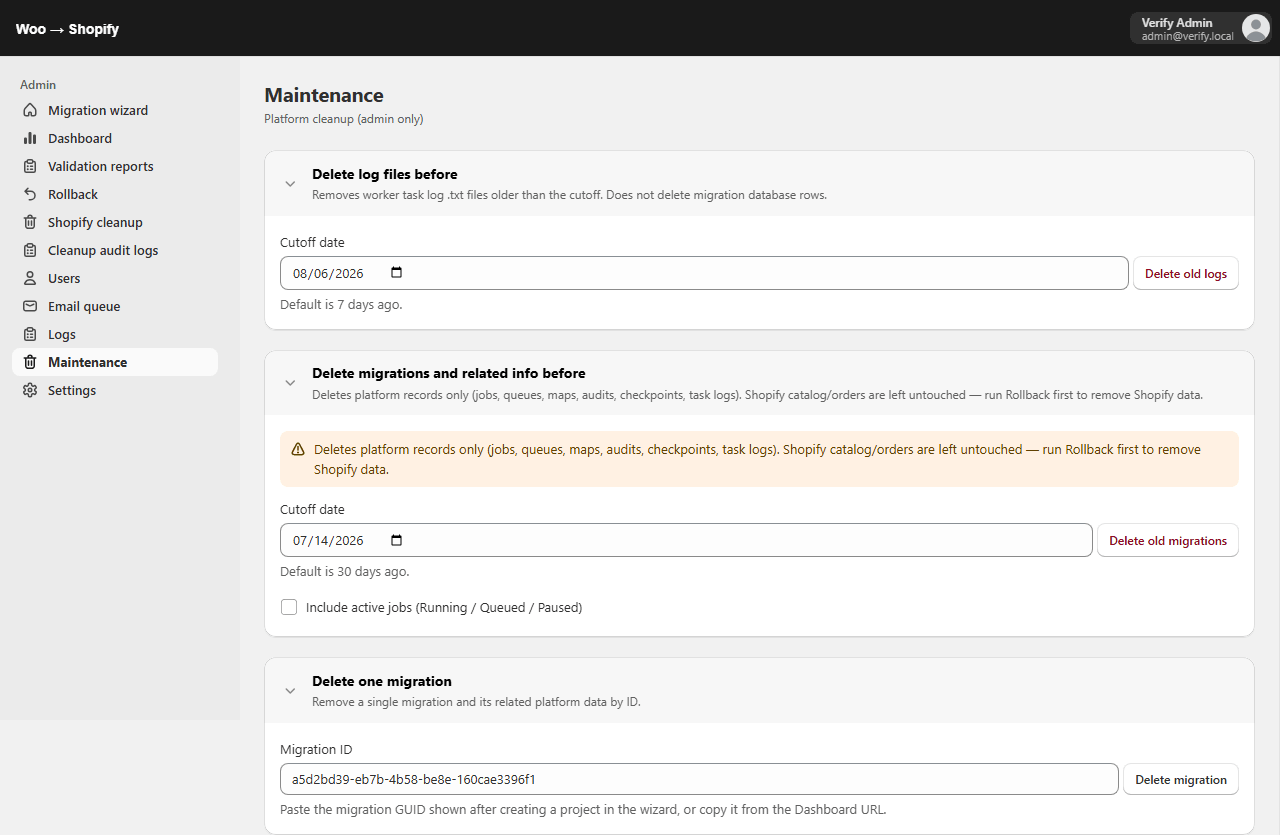Open calendar picker for log files cutoff date
The width and height of the screenshot is (1280, 835).
(x=396, y=273)
